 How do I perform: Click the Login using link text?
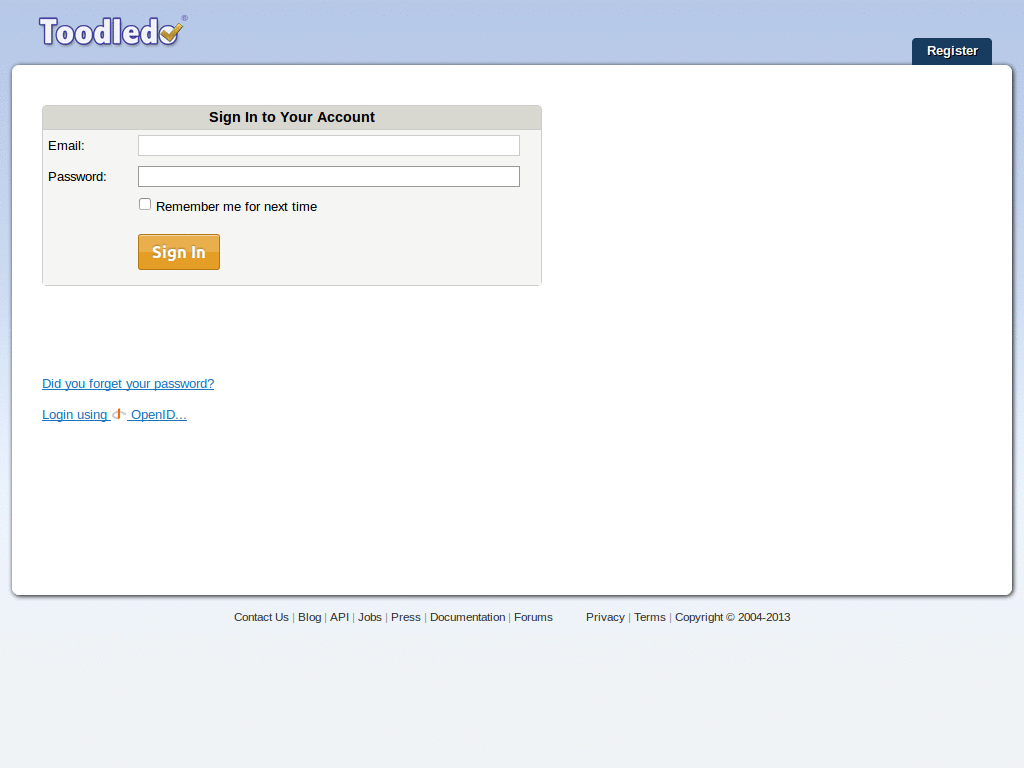pos(74,415)
